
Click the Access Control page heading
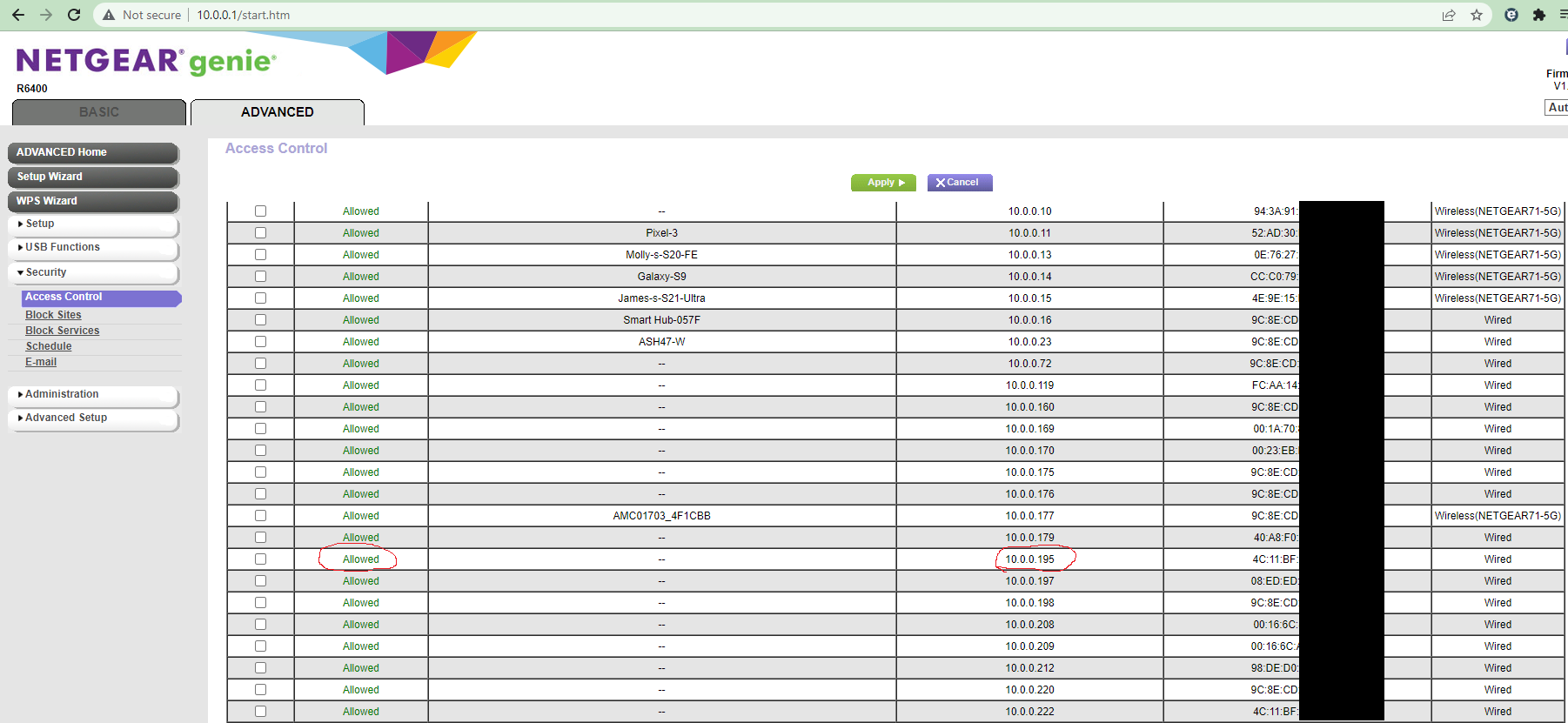[276, 149]
